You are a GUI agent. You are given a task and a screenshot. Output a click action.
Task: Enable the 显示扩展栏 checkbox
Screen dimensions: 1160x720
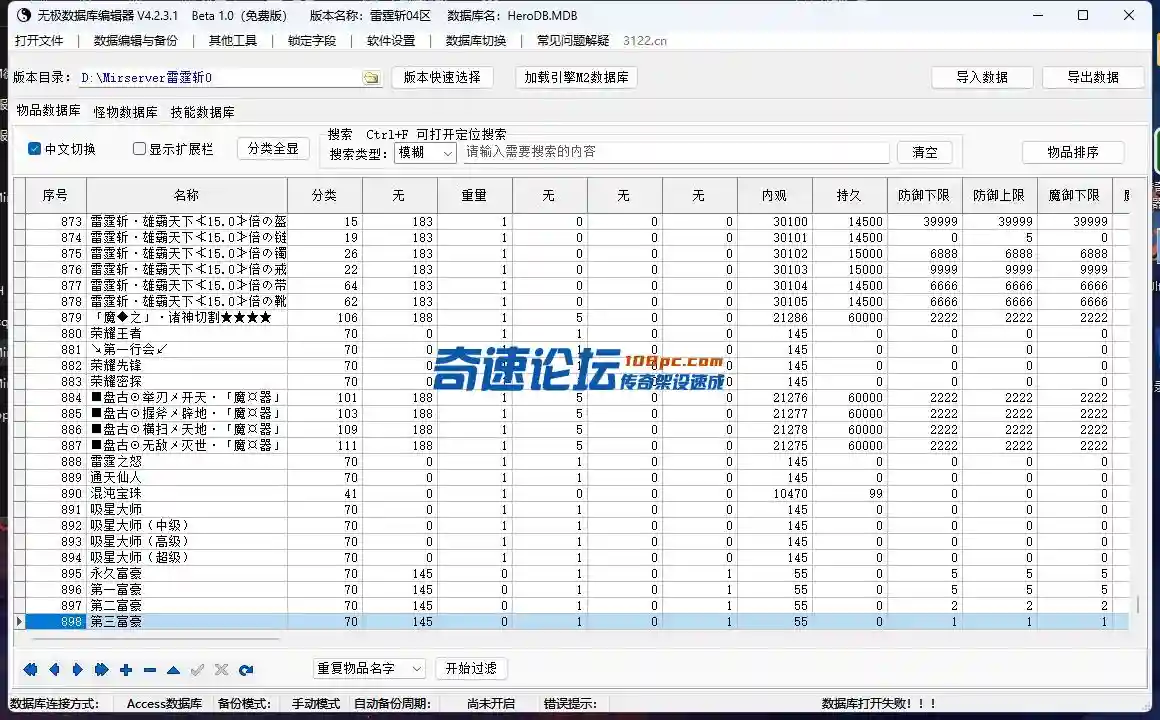(x=139, y=149)
